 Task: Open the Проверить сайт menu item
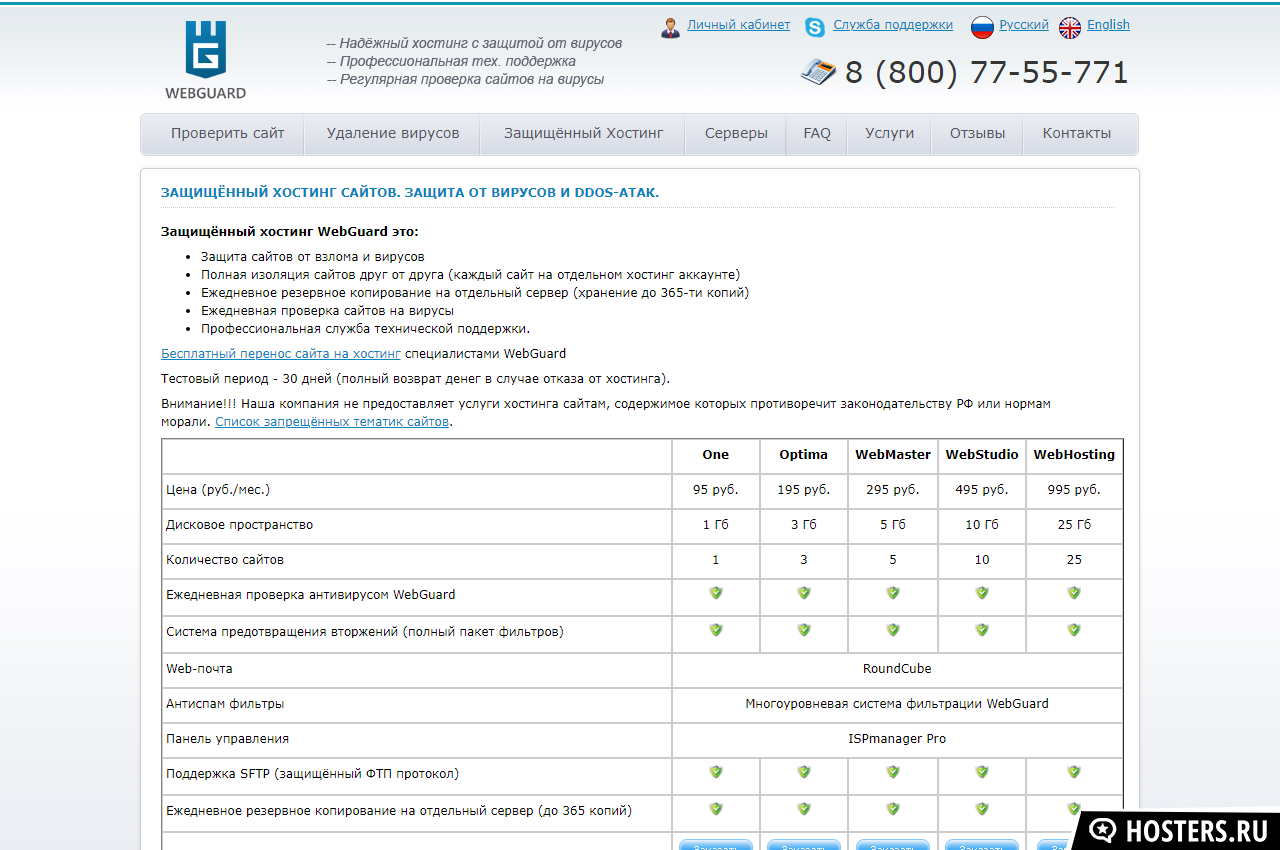[227, 134]
